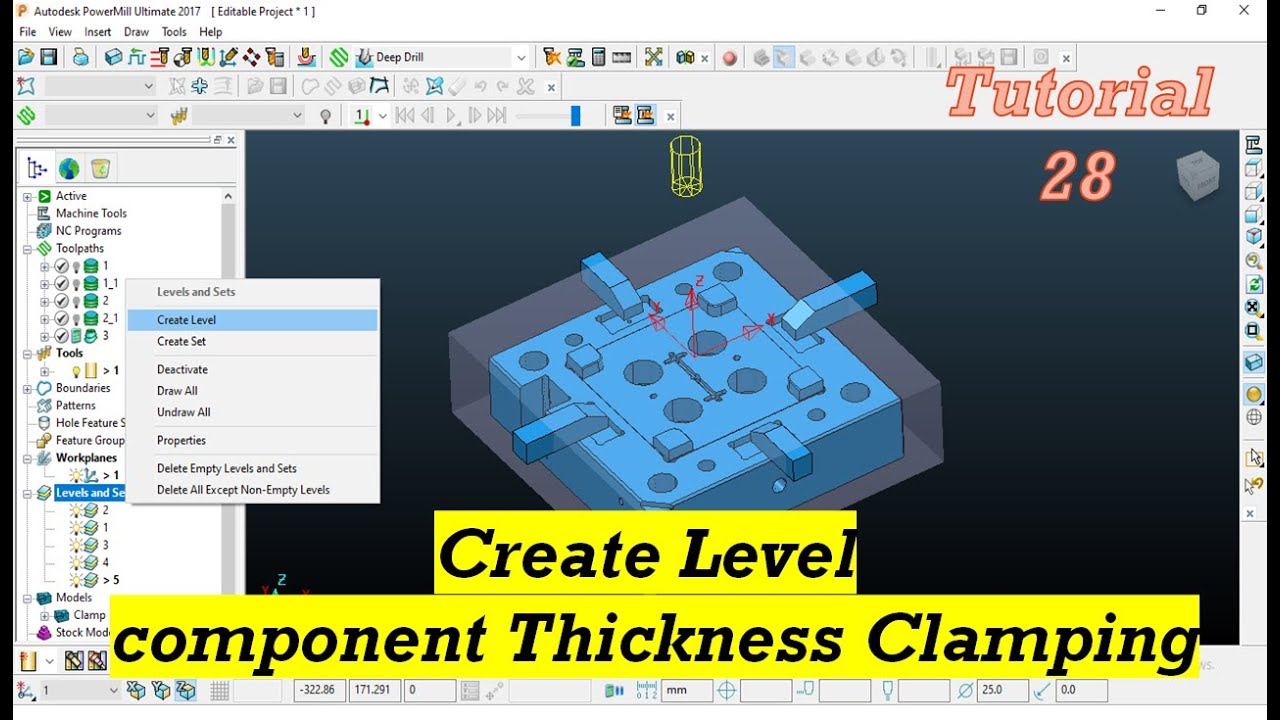Open the Explorer tree tab icon
Screen dimensions: 1280x720
coord(37,168)
